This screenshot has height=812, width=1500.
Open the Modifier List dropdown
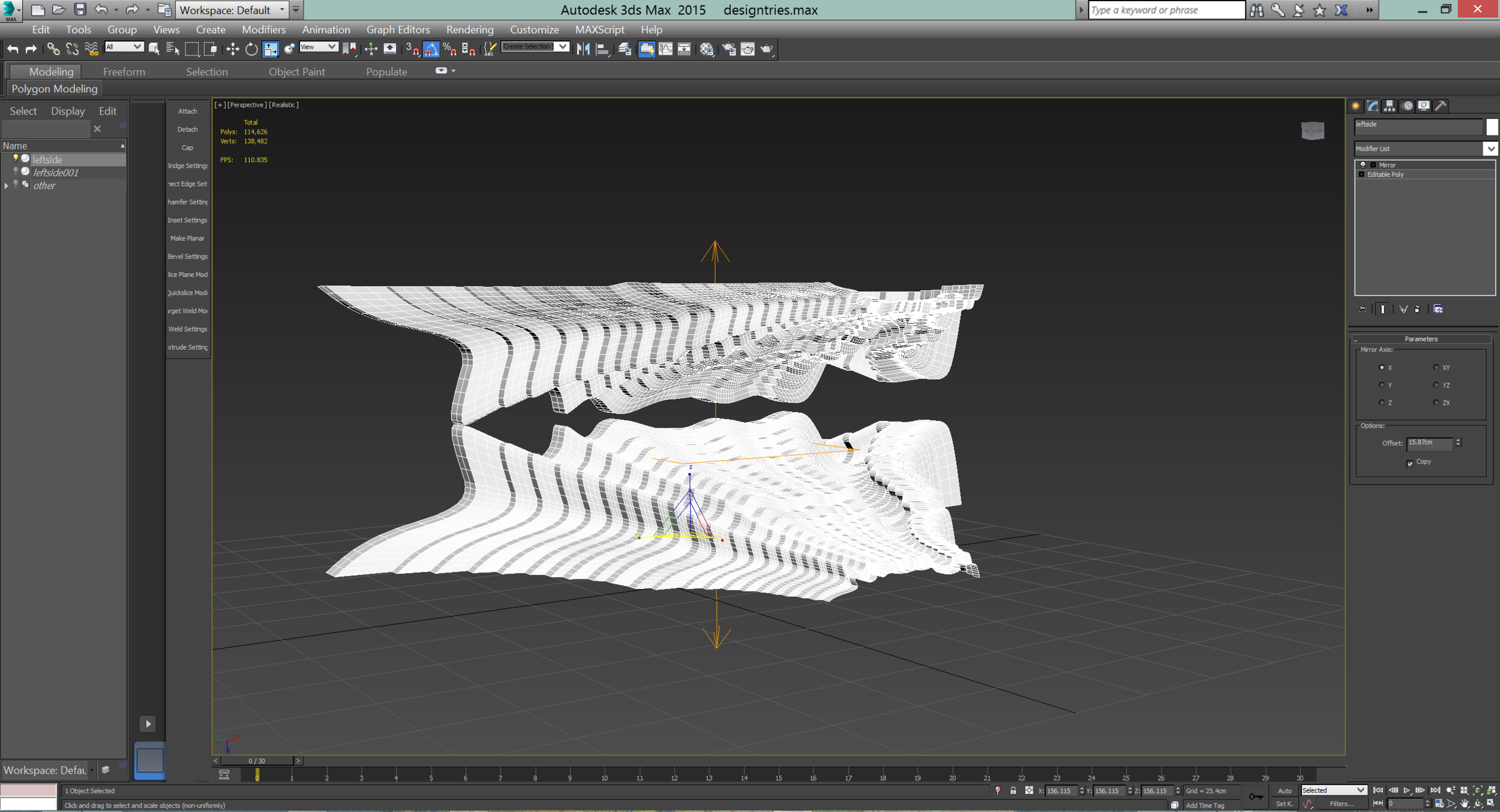click(x=1490, y=149)
